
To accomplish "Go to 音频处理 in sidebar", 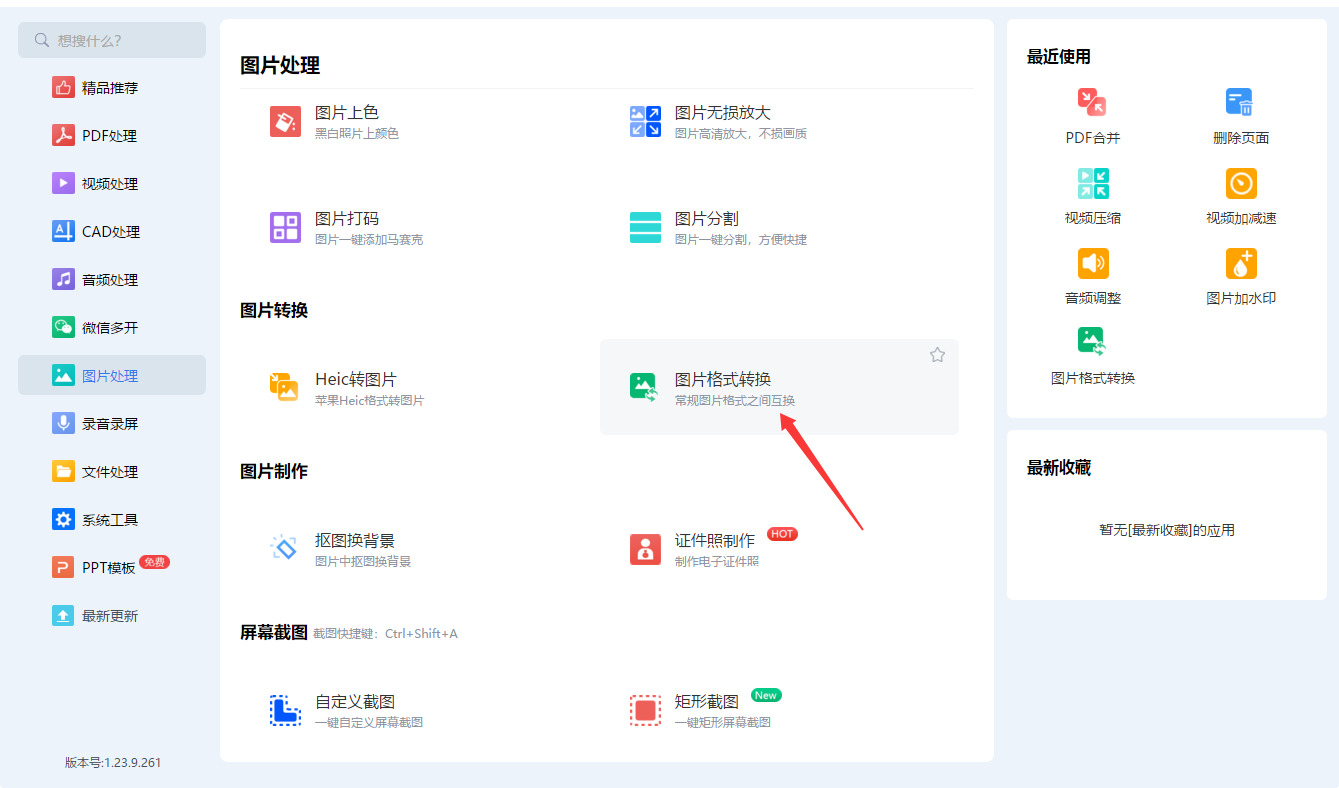I will pos(112,280).
